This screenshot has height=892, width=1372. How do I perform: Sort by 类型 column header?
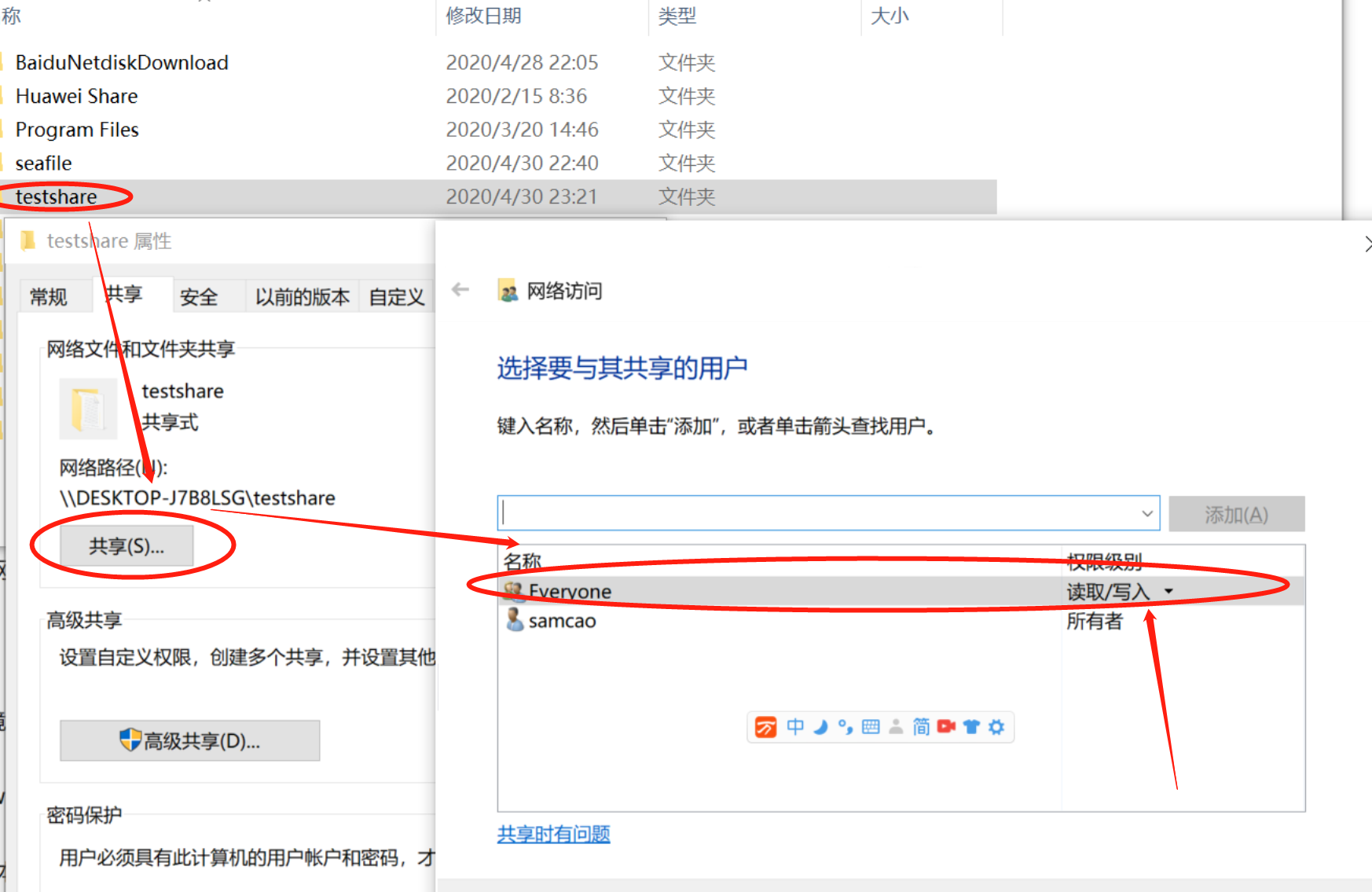point(677,16)
